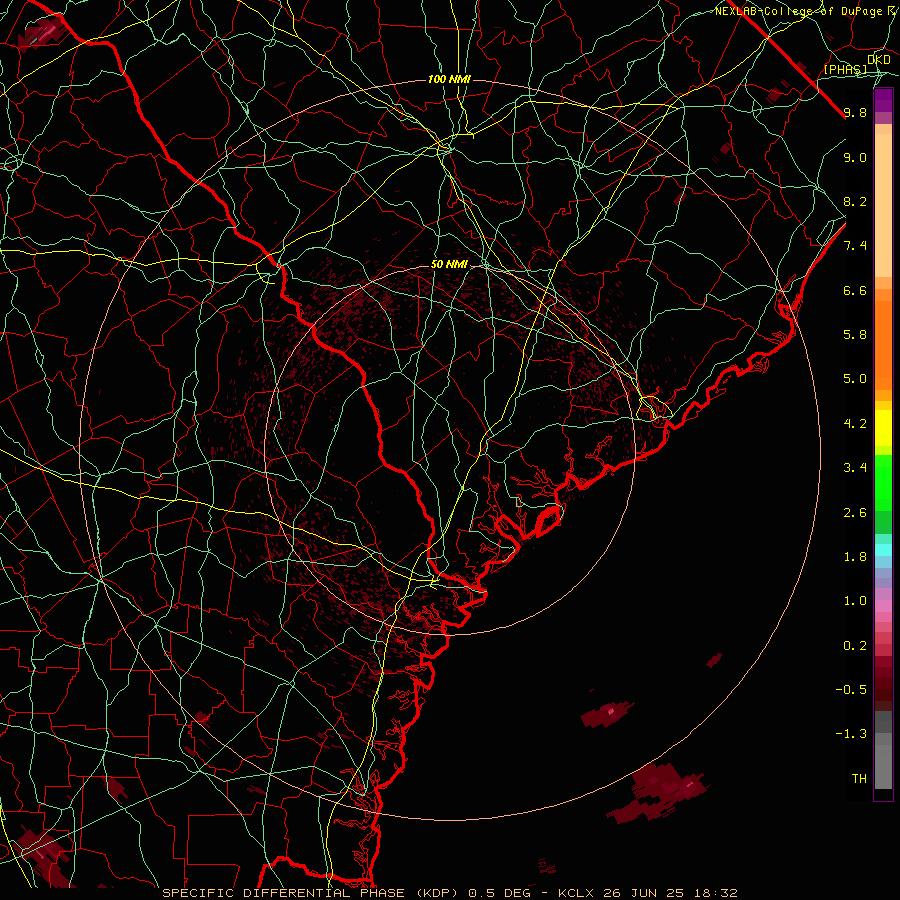Screen dimensions: 900x900
Task: Click the 7.4 scale value
Action: tap(855, 246)
